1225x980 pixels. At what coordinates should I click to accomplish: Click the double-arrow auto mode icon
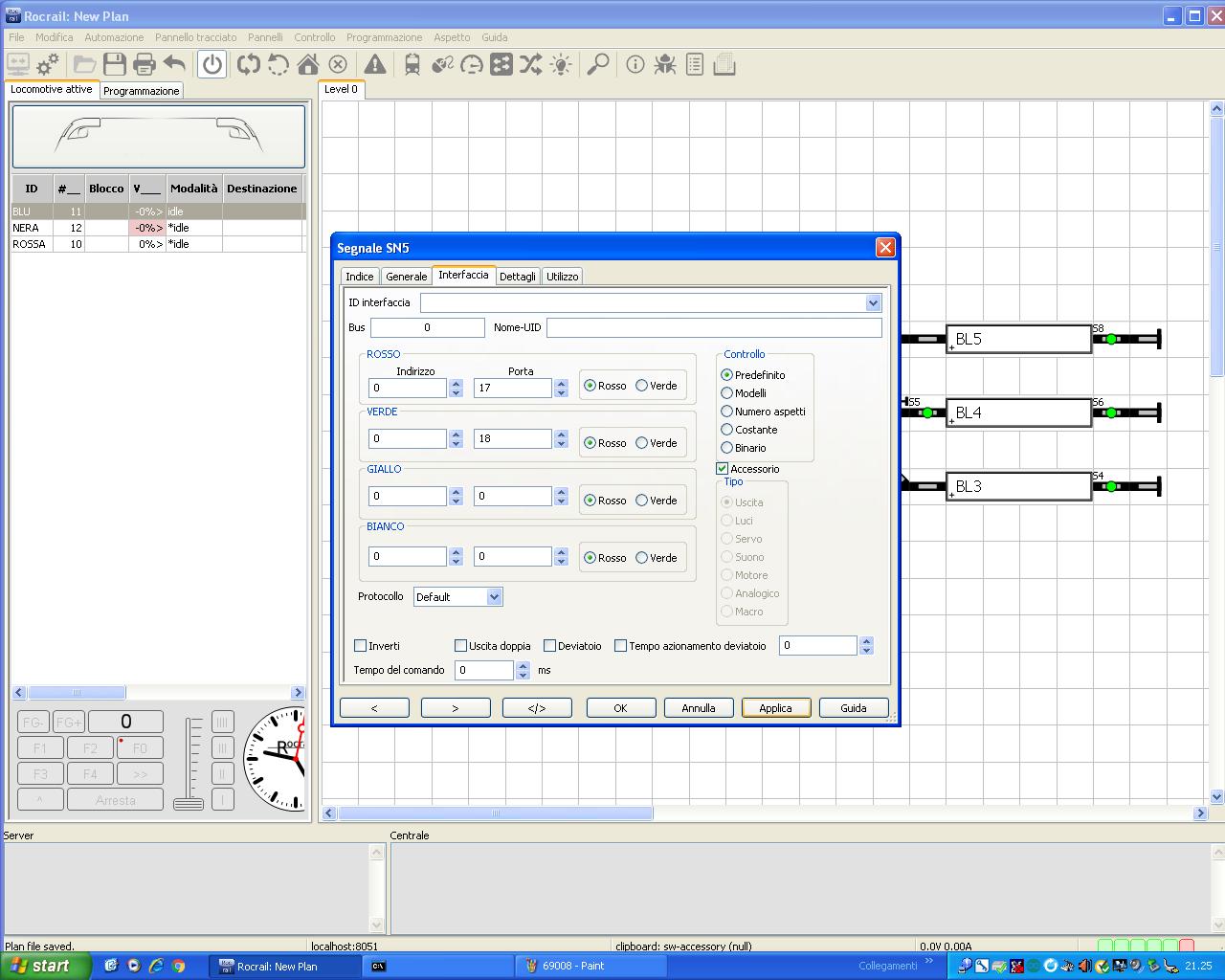point(249,64)
